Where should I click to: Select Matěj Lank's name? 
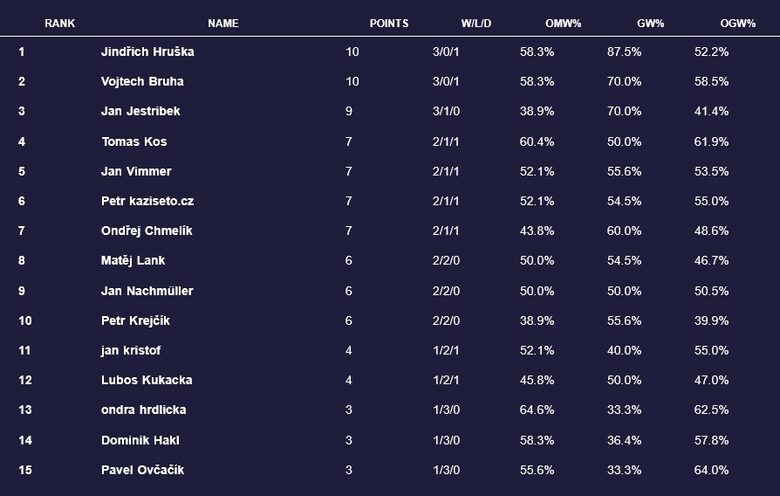click(x=133, y=260)
